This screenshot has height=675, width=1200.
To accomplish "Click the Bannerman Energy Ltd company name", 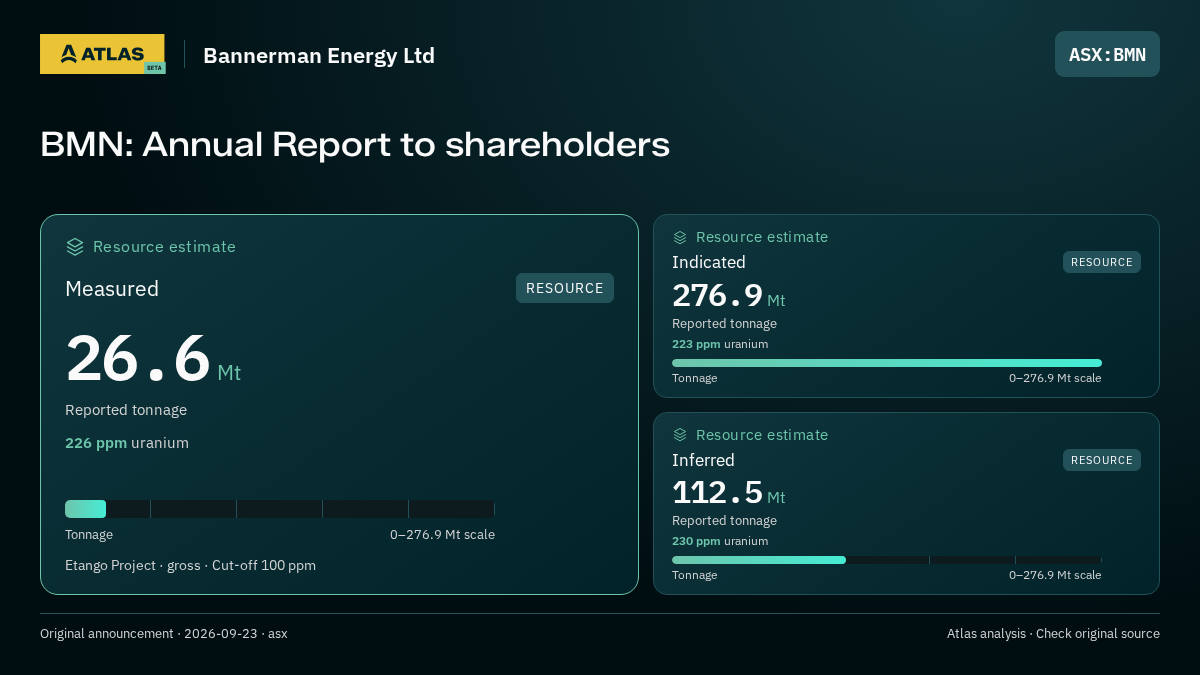I will (319, 56).
